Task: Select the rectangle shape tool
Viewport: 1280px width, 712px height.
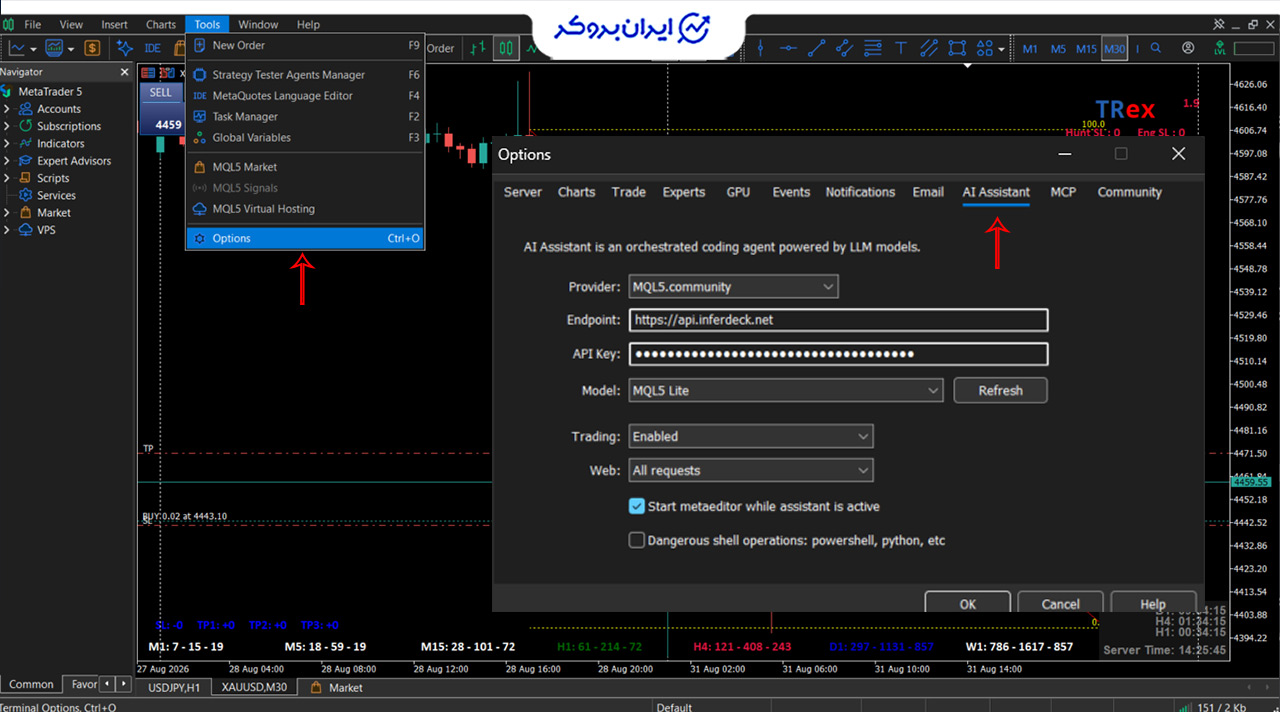Action: (957, 48)
